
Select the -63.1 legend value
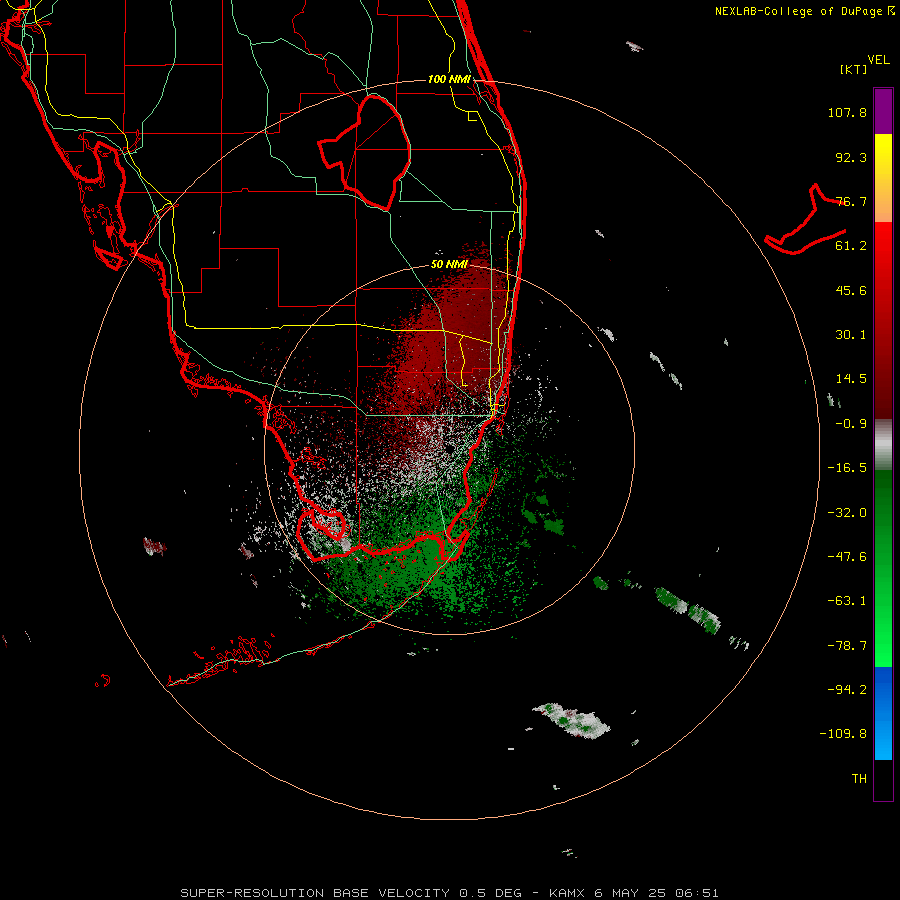tap(847, 601)
